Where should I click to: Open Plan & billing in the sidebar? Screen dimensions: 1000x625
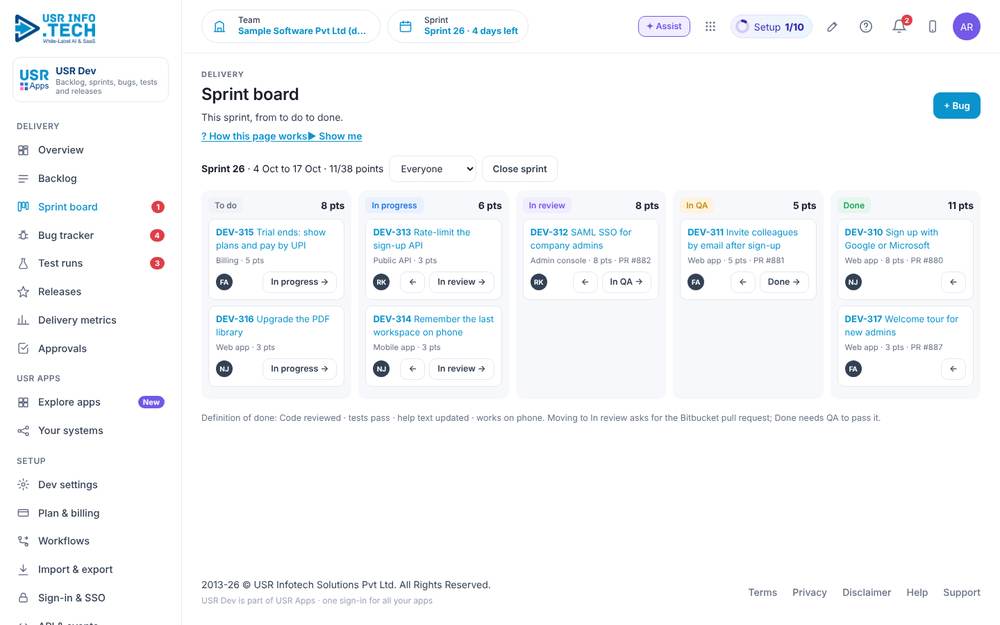pos(91,513)
